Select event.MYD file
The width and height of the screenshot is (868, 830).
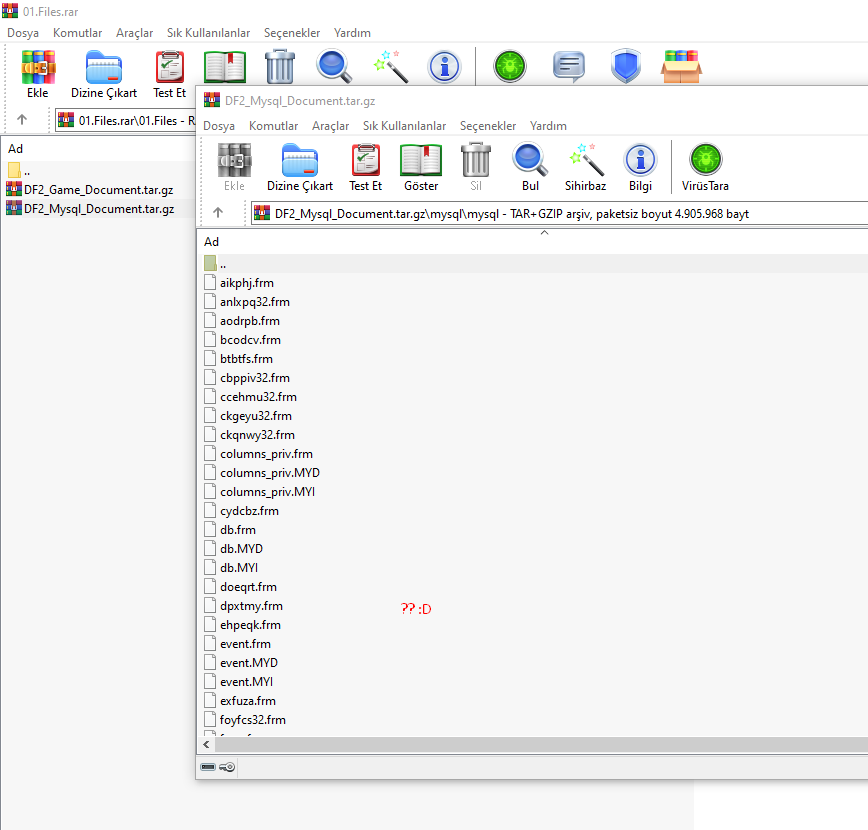pos(241,663)
